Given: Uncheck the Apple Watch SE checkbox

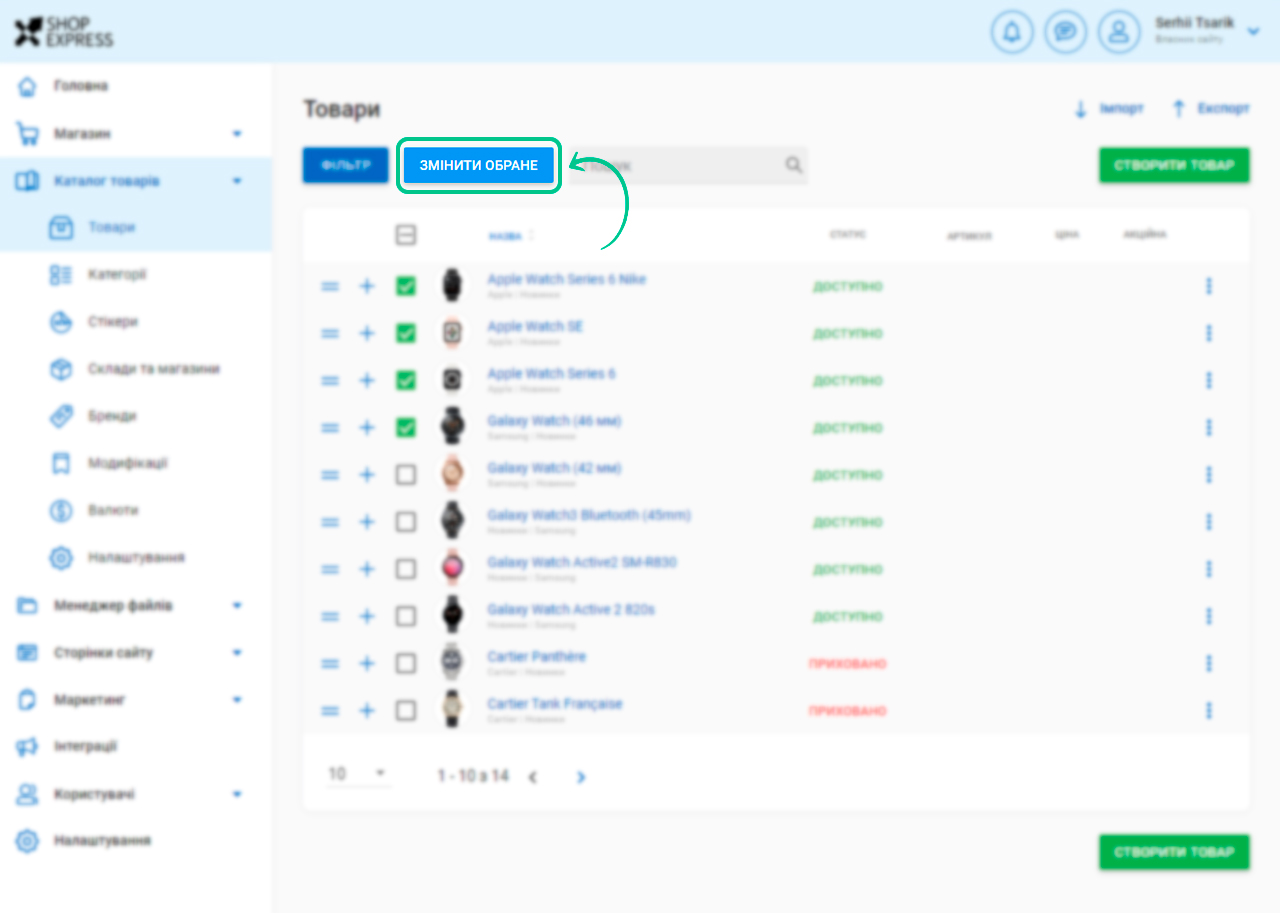Looking at the screenshot, I should (406, 333).
